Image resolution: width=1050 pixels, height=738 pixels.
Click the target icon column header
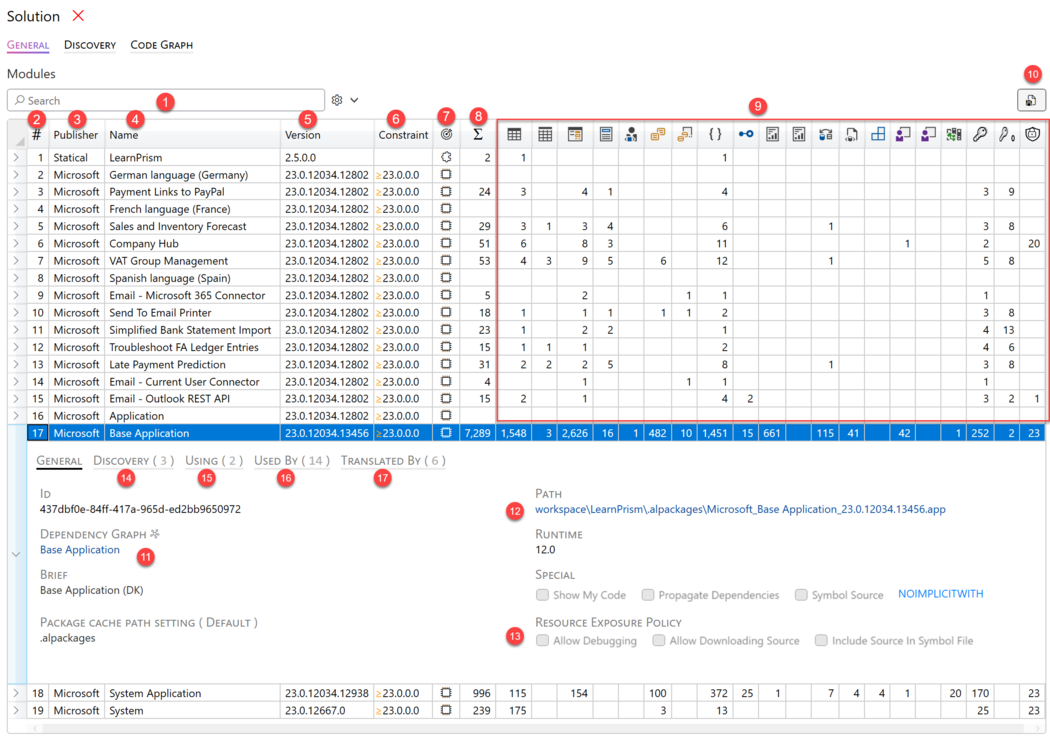(446, 135)
